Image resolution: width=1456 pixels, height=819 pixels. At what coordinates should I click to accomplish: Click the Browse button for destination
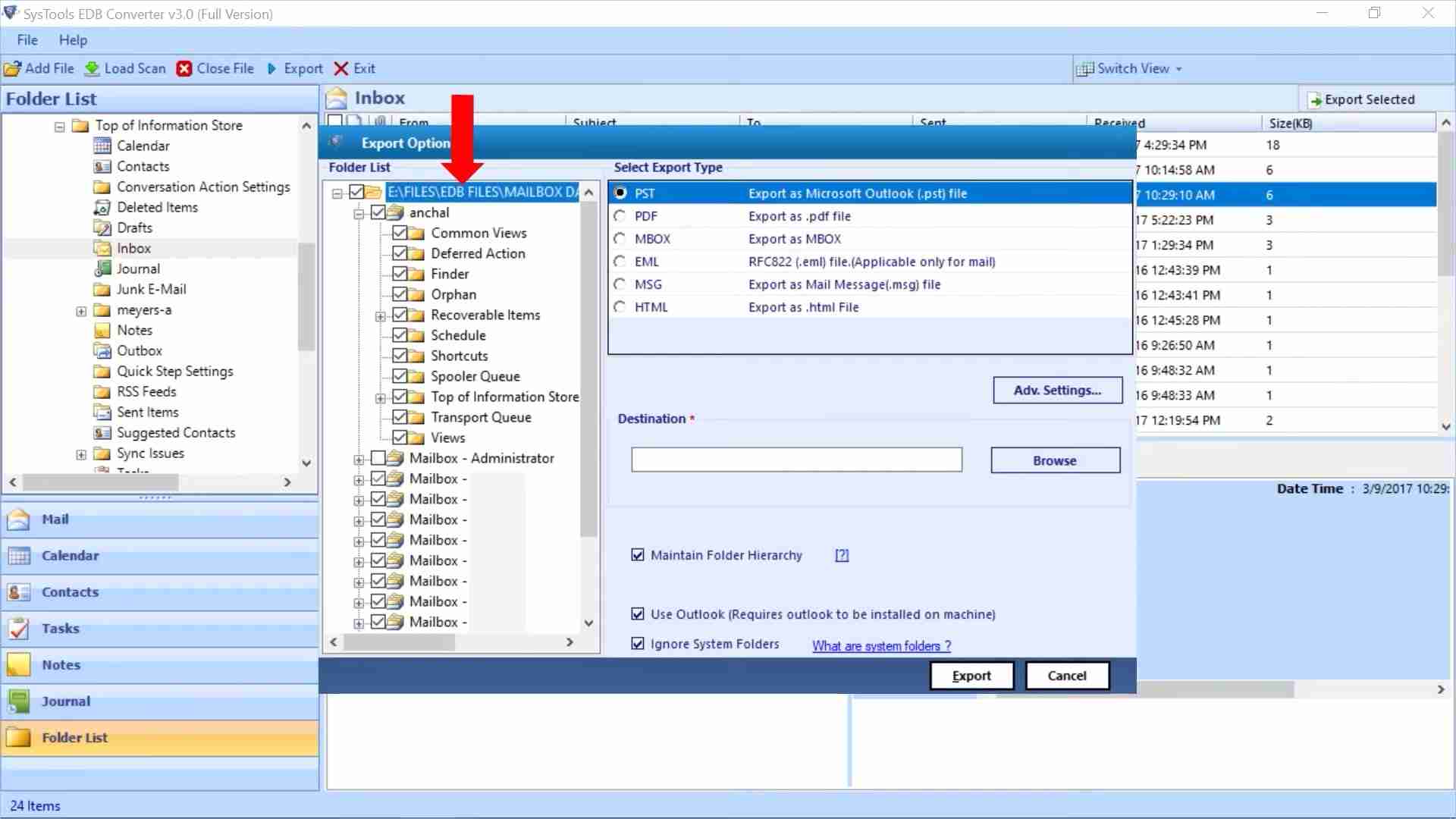(1055, 460)
